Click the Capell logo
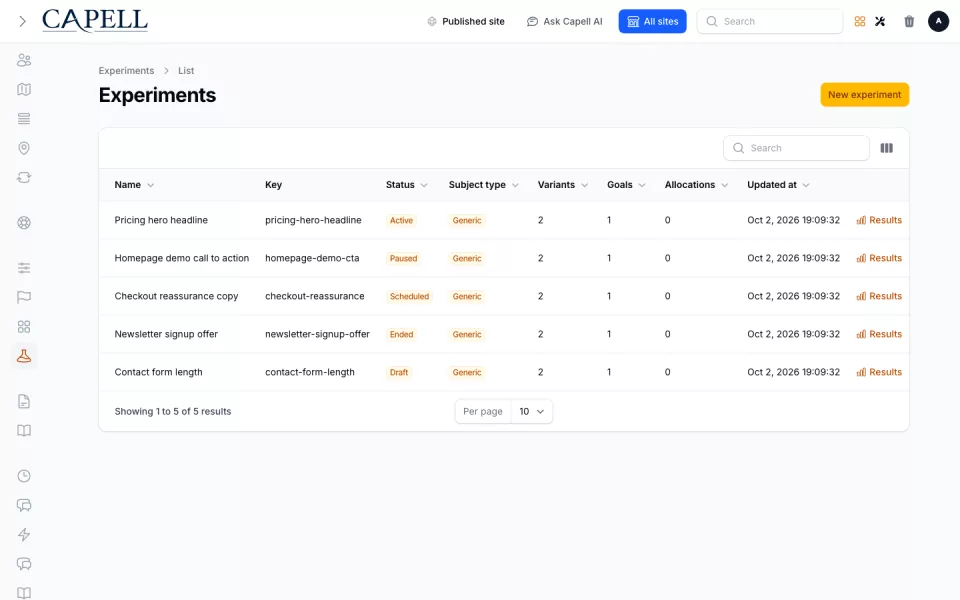 click(95, 21)
